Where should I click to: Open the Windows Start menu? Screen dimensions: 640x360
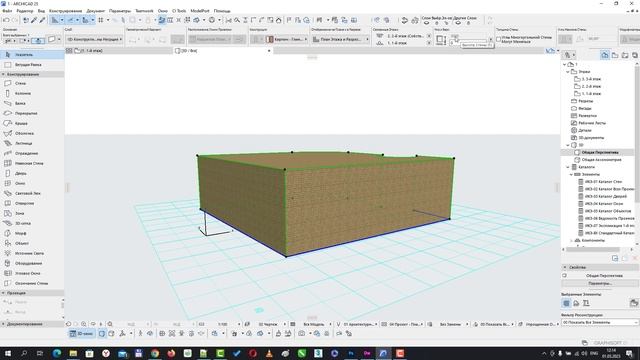pyautogui.click(x=7, y=353)
